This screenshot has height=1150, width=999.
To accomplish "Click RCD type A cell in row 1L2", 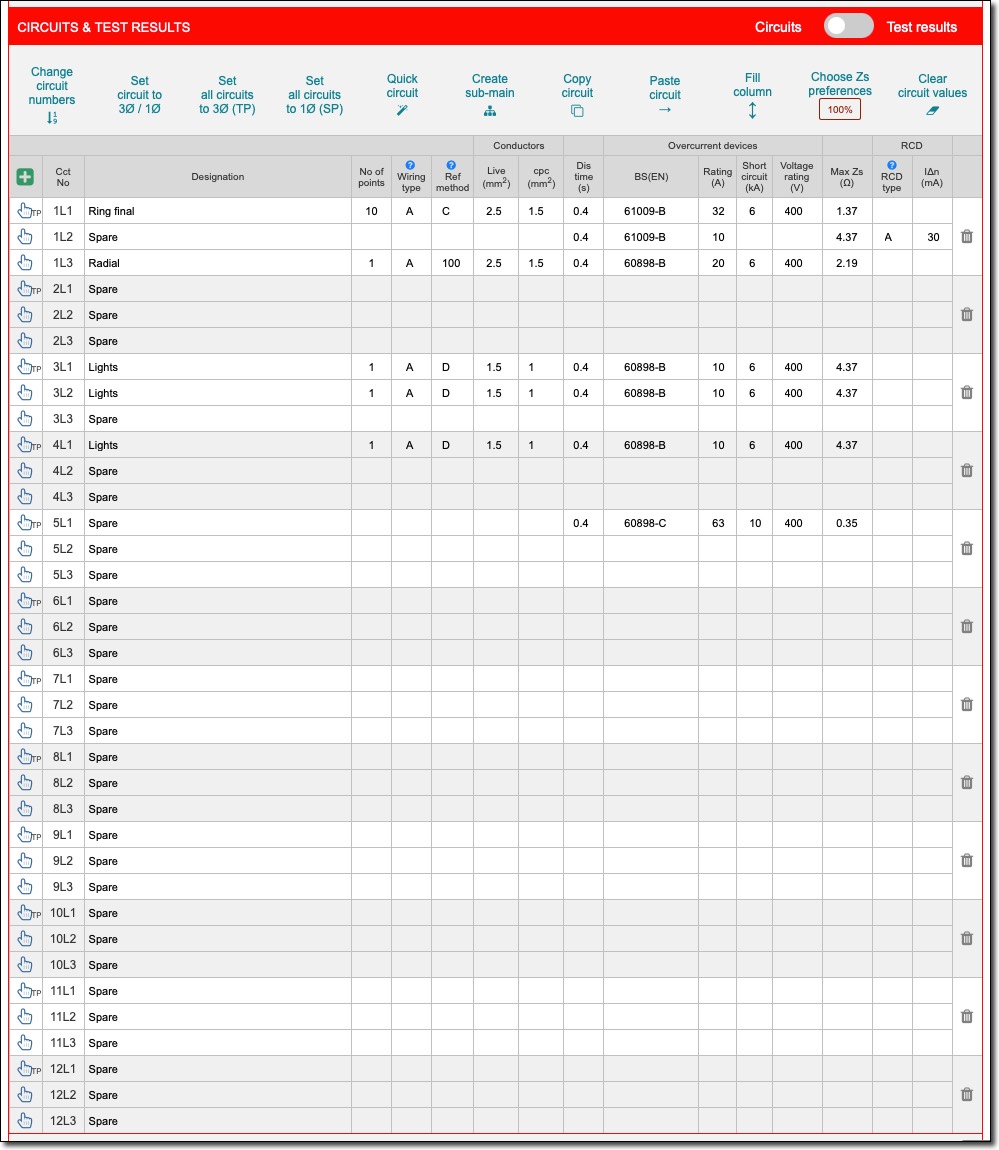I will click(x=892, y=237).
